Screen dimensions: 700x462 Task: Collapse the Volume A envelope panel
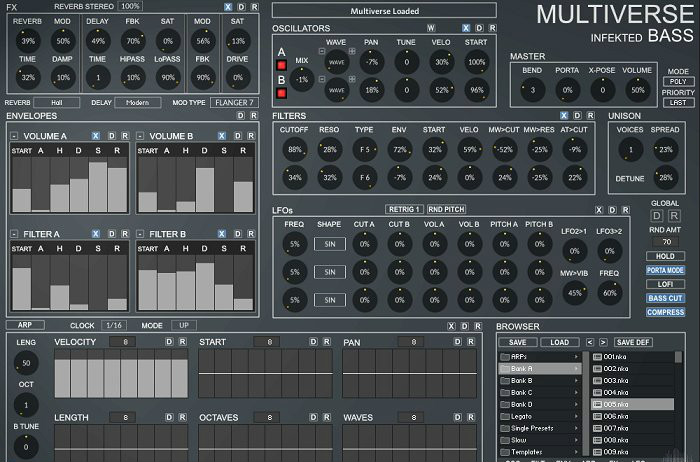click(x=14, y=136)
